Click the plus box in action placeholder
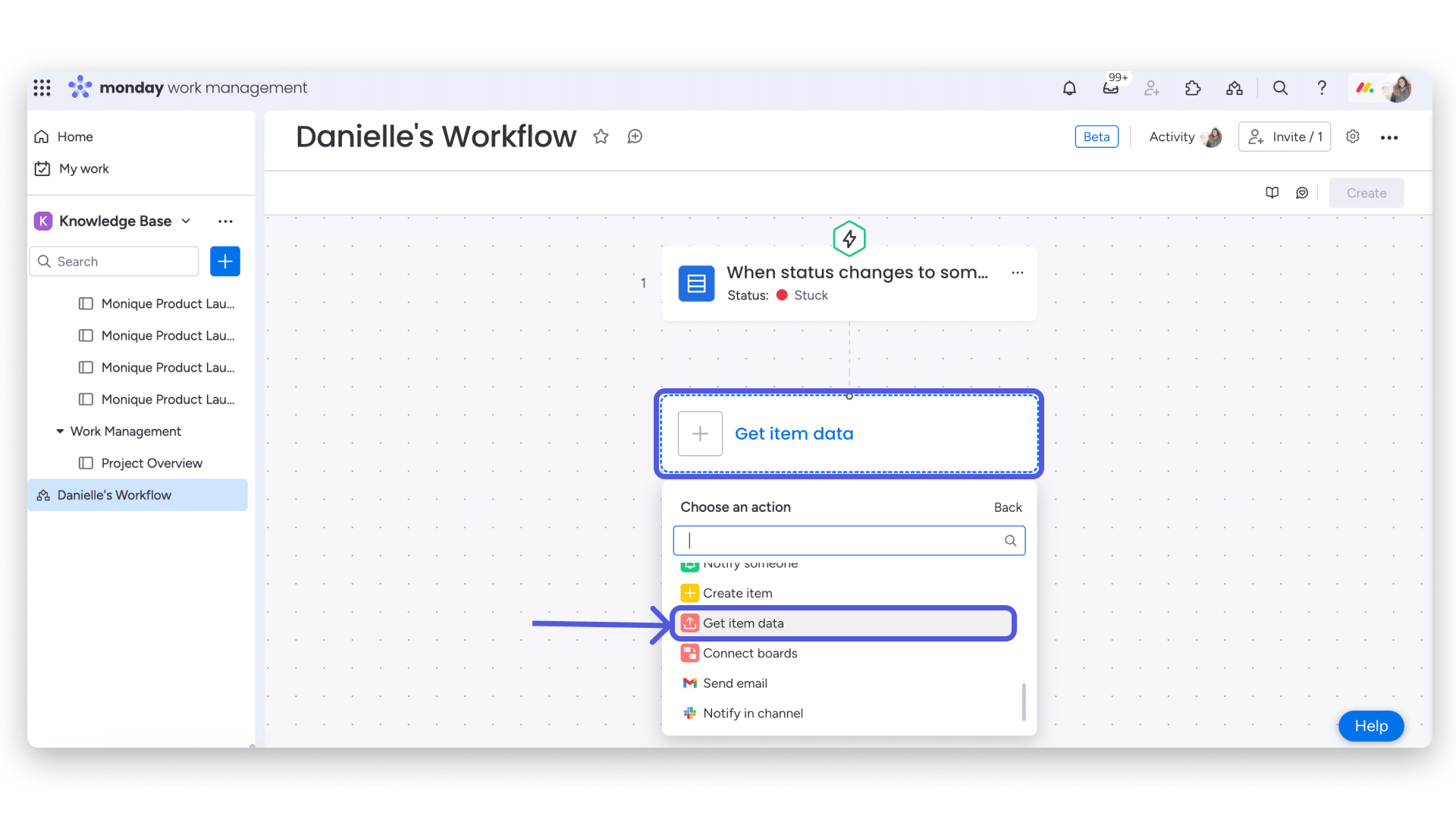 [x=700, y=434]
